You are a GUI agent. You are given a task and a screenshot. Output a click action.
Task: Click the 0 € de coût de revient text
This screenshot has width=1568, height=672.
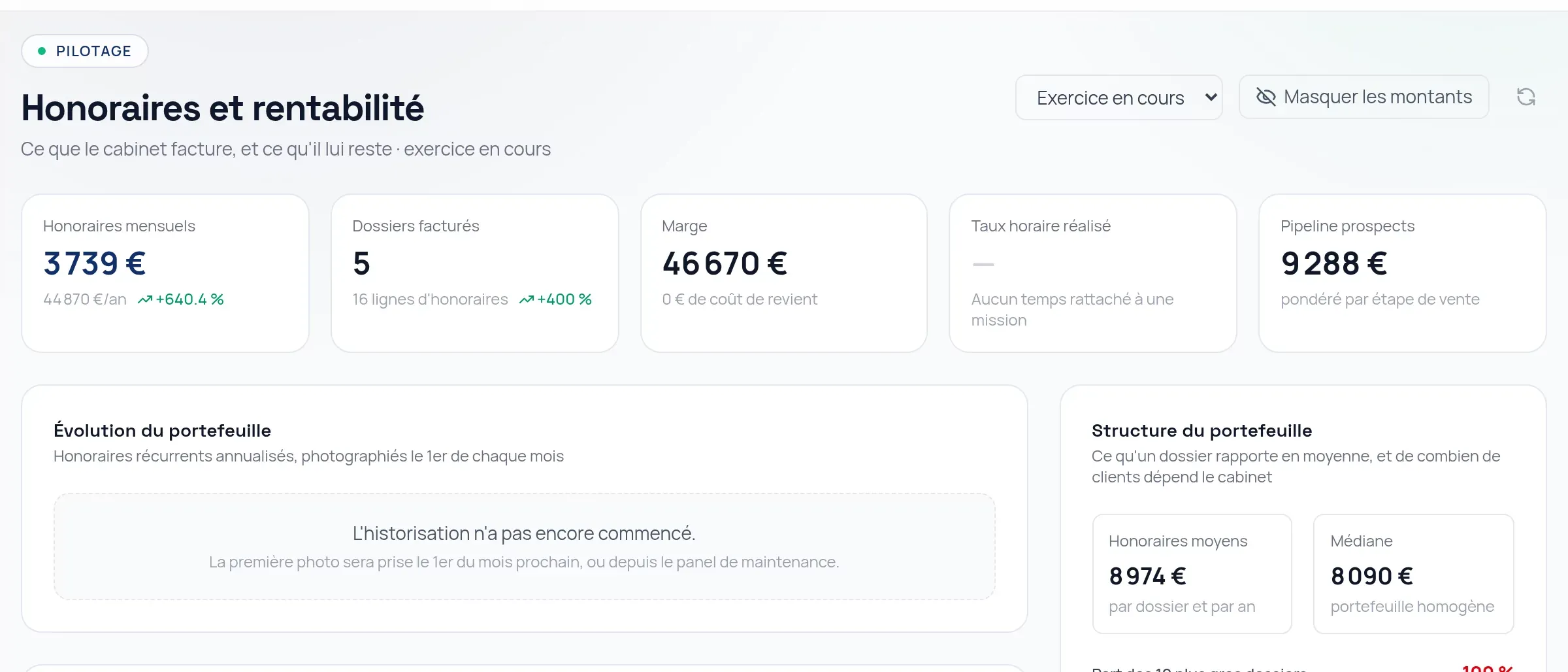740,299
